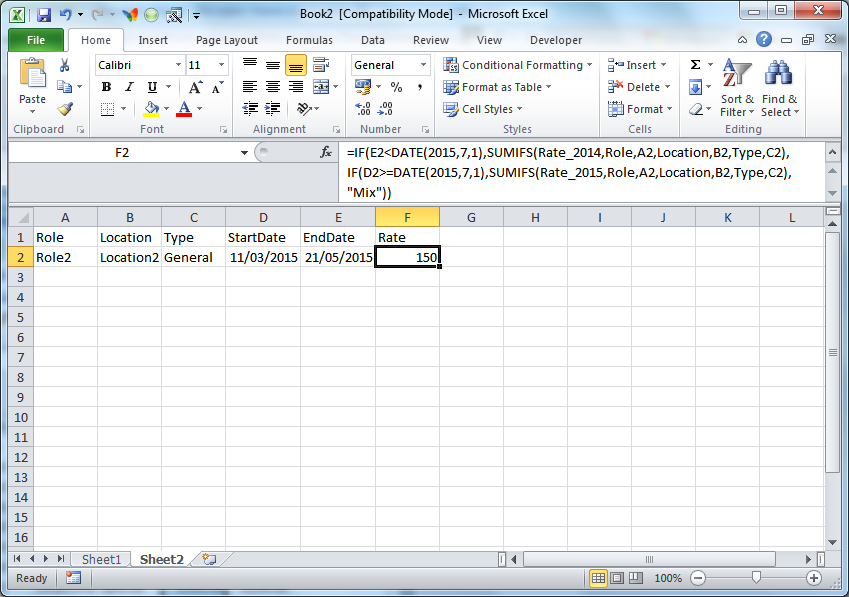Click Increase Decimal icon
This screenshot has height=597, width=849.
pyautogui.click(x=363, y=109)
